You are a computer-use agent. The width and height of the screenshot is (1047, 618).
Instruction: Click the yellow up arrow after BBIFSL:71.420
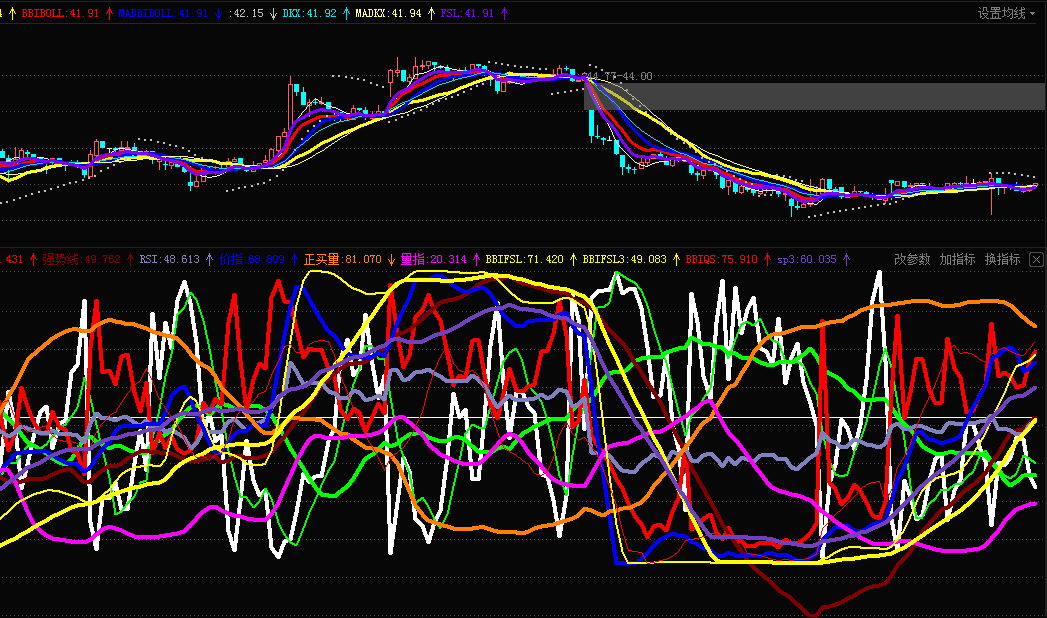point(573,260)
